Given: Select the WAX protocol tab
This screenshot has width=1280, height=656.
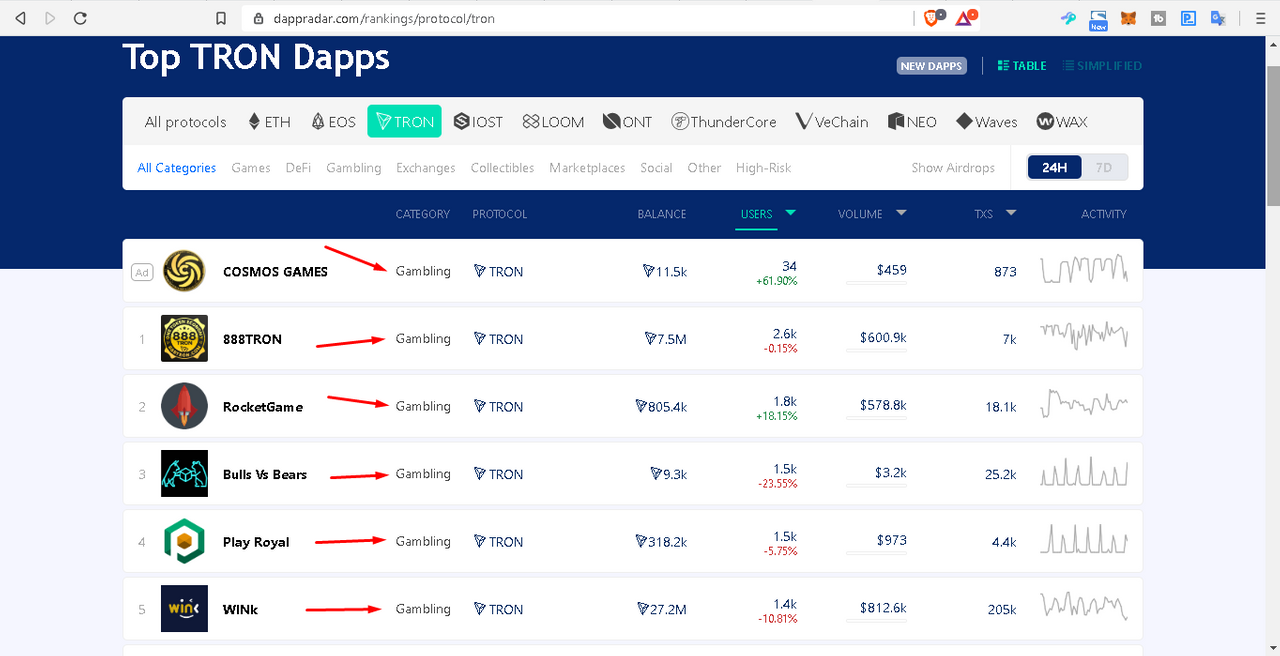Looking at the screenshot, I should pyautogui.click(x=1062, y=122).
